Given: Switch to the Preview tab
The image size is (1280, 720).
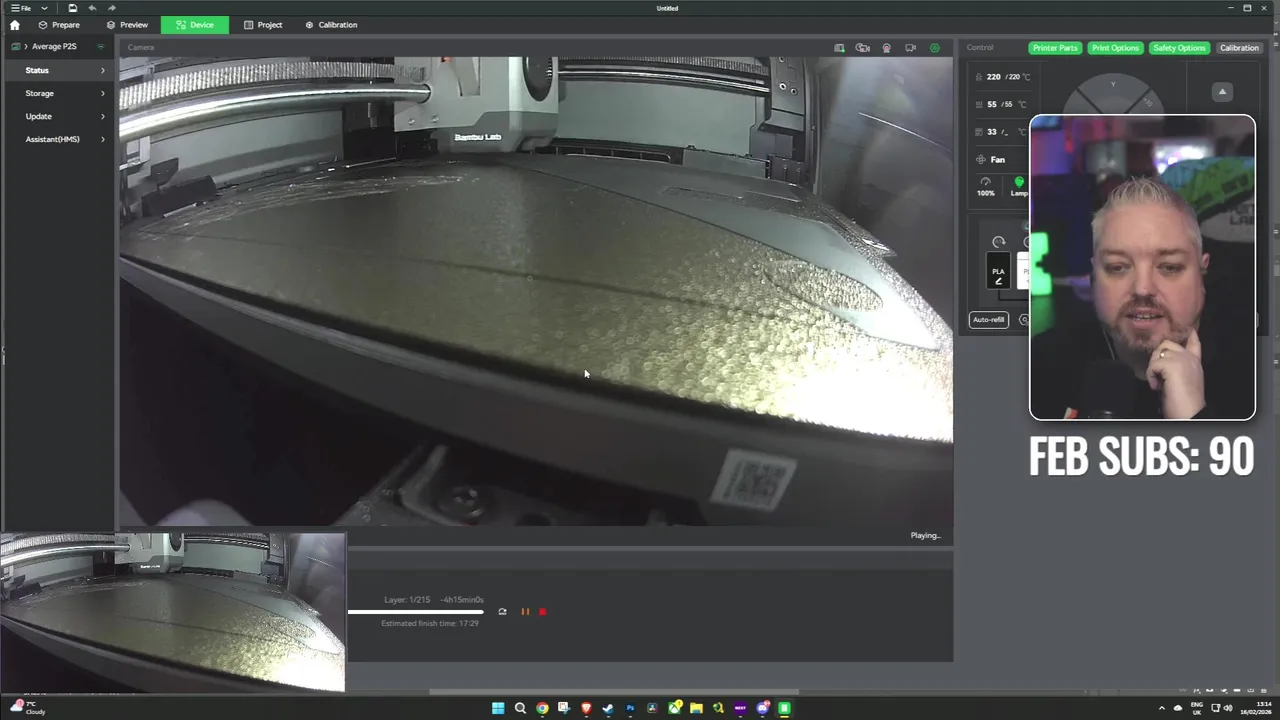Looking at the screenshot, I should coord(127,25).
